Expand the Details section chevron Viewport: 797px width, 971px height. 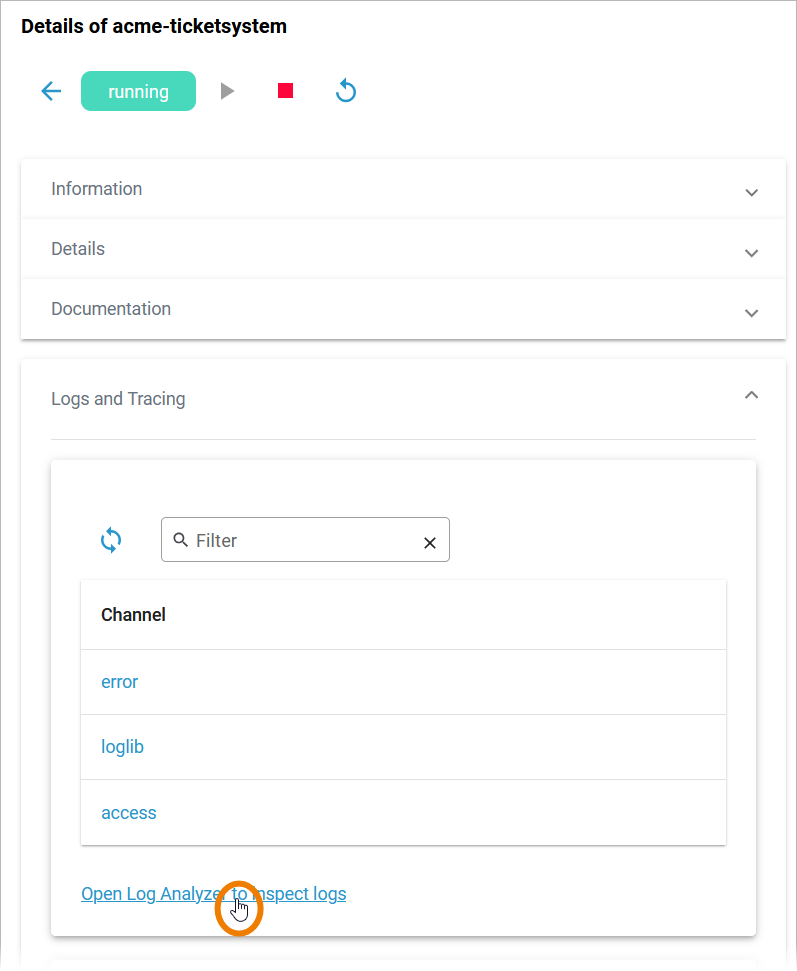click(752, 252)
